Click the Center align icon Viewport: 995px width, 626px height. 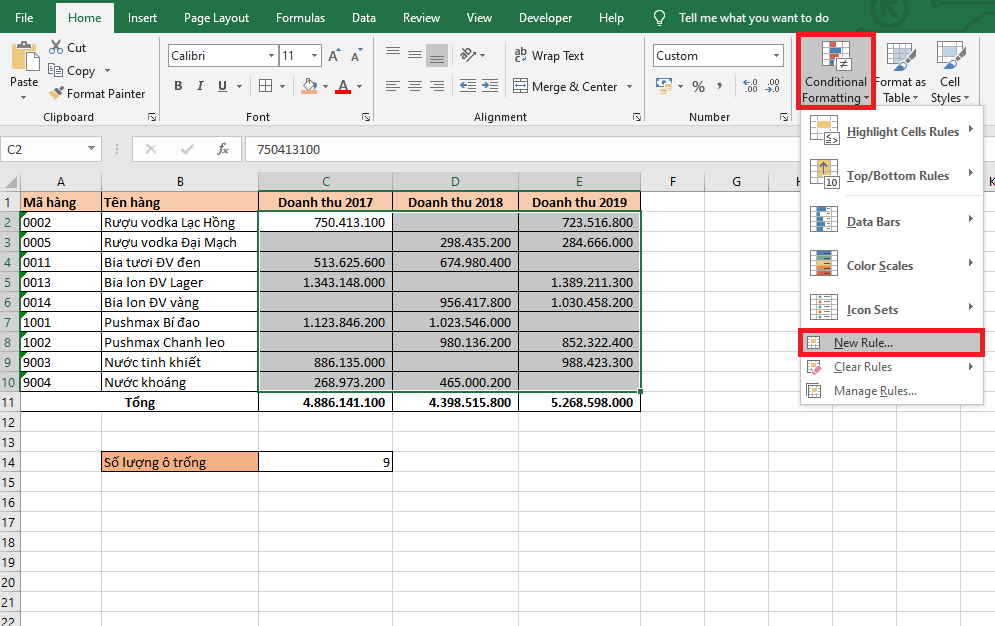click(415, 86)
